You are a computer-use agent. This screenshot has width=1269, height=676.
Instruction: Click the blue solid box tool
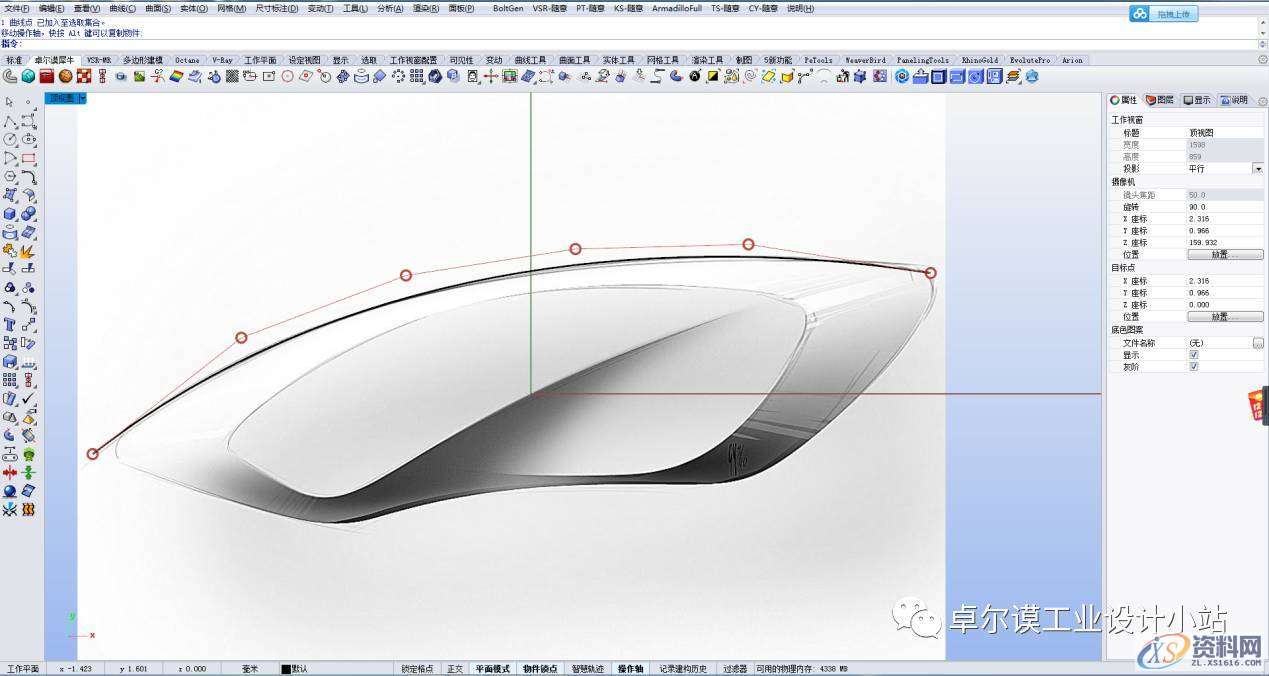coord(10,214)
